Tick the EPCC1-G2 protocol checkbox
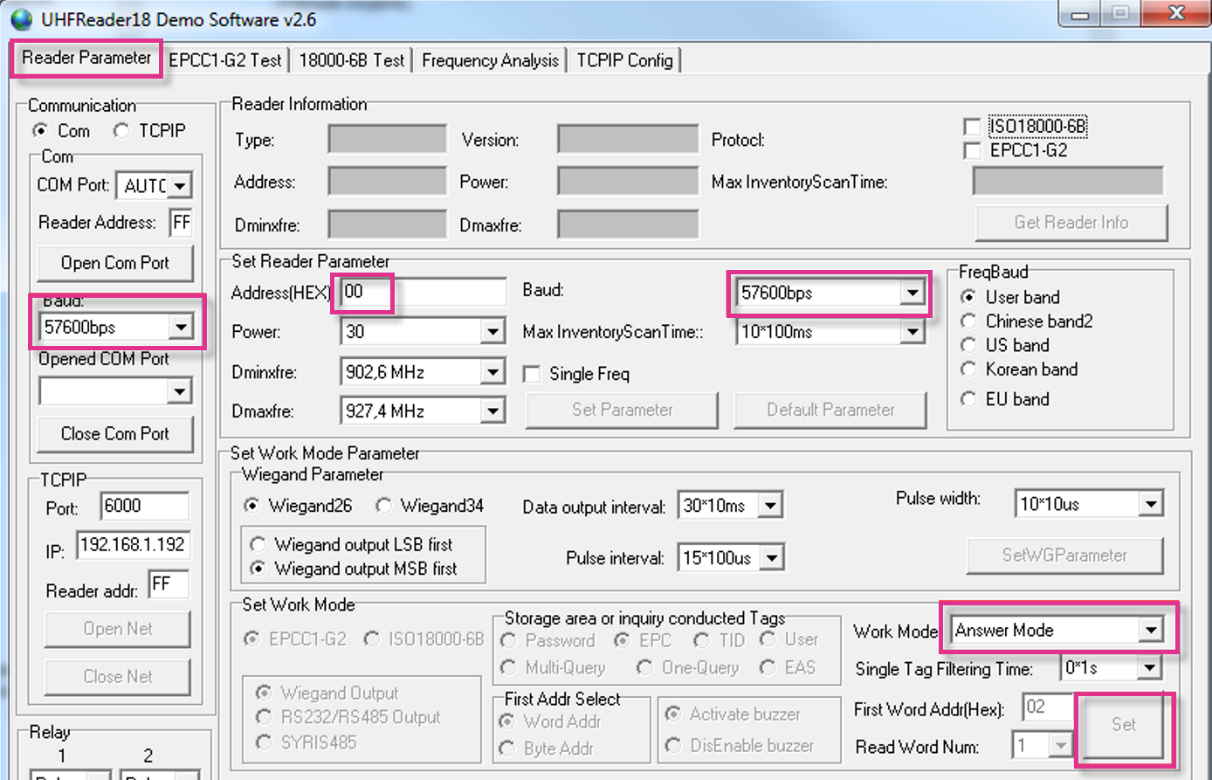1212x780 pixels. (x=971, y=150)
